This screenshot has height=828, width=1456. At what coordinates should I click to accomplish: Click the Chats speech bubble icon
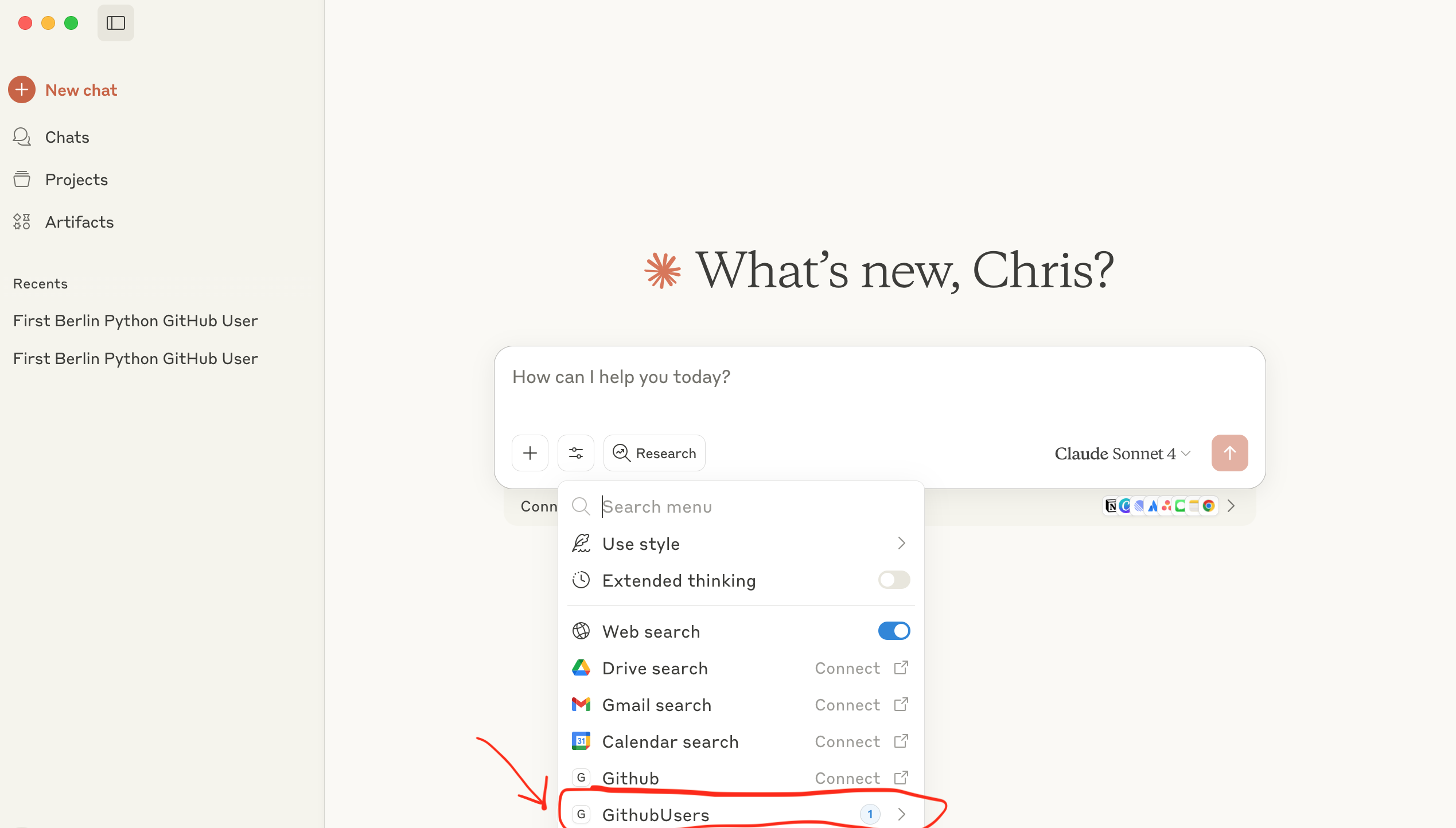pos(22,136)
